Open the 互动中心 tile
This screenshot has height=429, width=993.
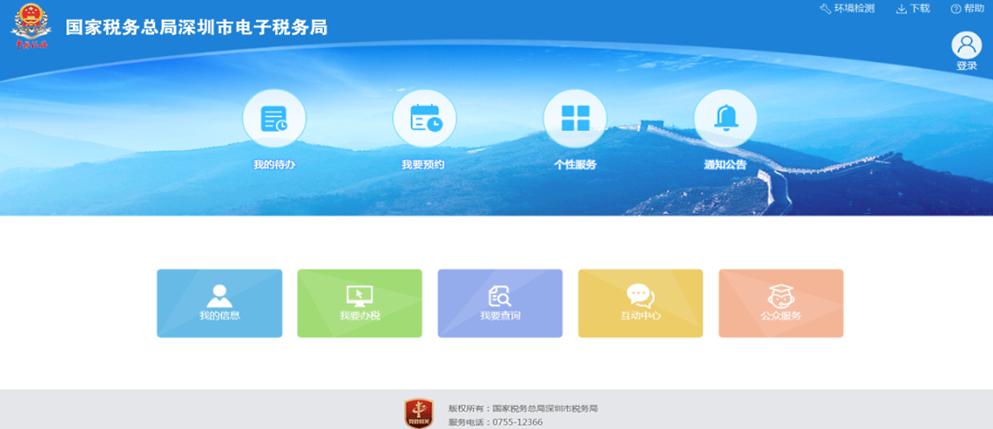click(640, 303)
